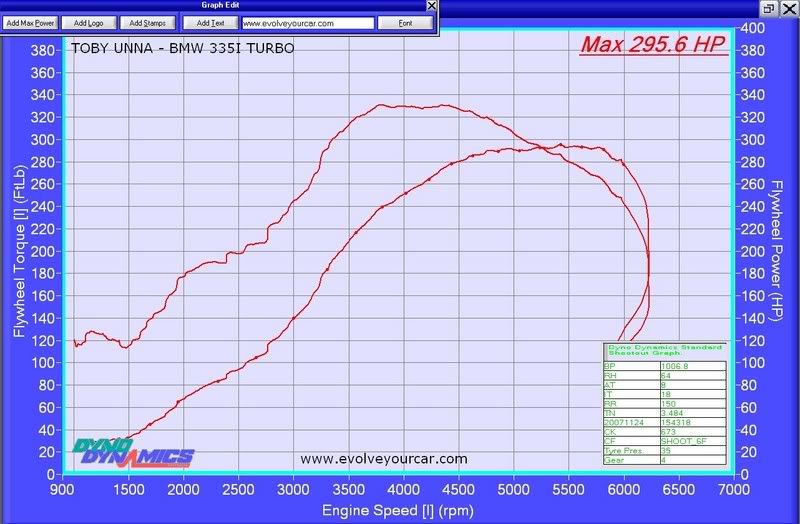
Task: Click the TOBY UNNA - BMW 335I TURBO title
Action: (182, 47)
